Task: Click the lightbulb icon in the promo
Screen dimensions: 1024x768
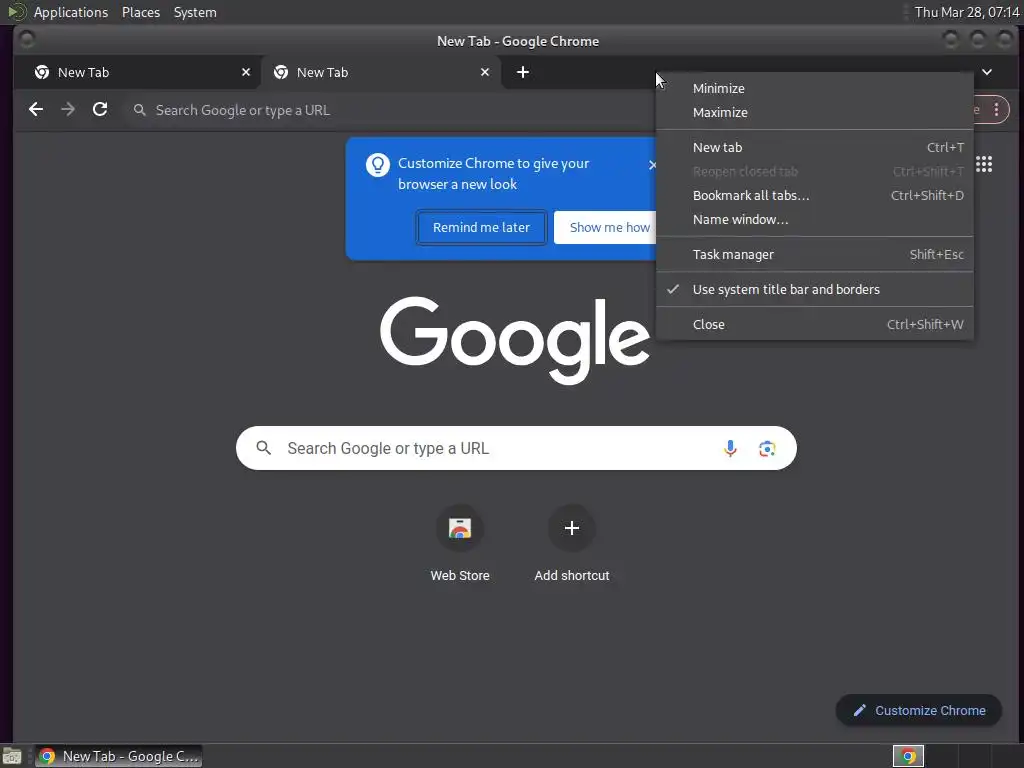Action: pos(377,165)
